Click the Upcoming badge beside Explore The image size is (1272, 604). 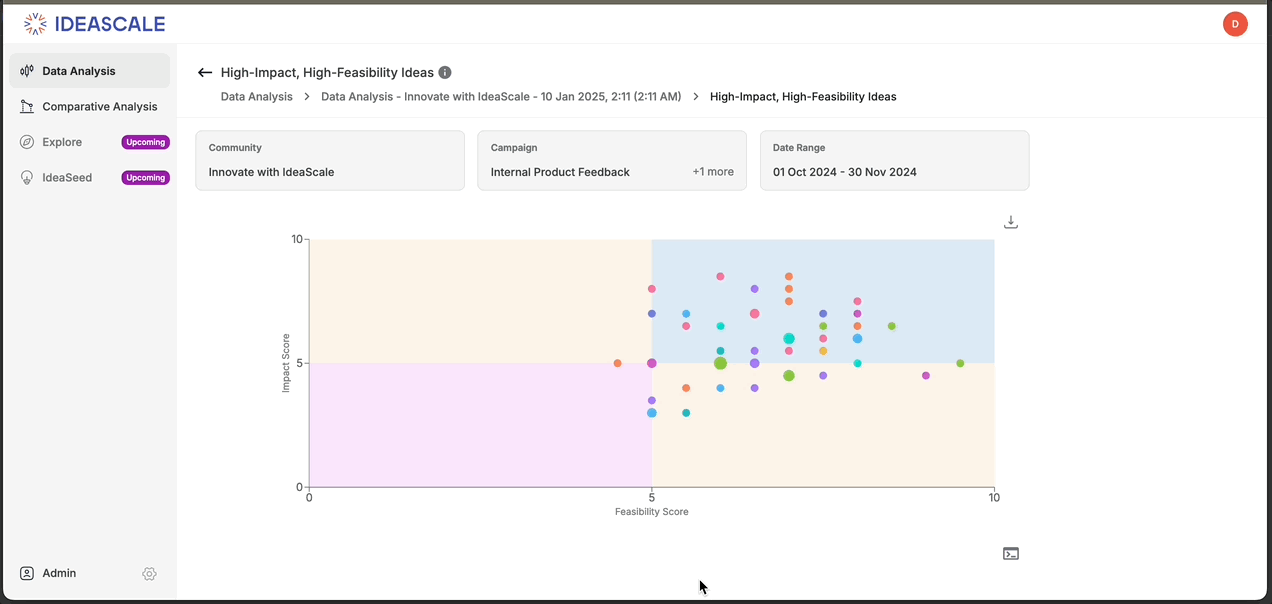(x=146, y=142)
